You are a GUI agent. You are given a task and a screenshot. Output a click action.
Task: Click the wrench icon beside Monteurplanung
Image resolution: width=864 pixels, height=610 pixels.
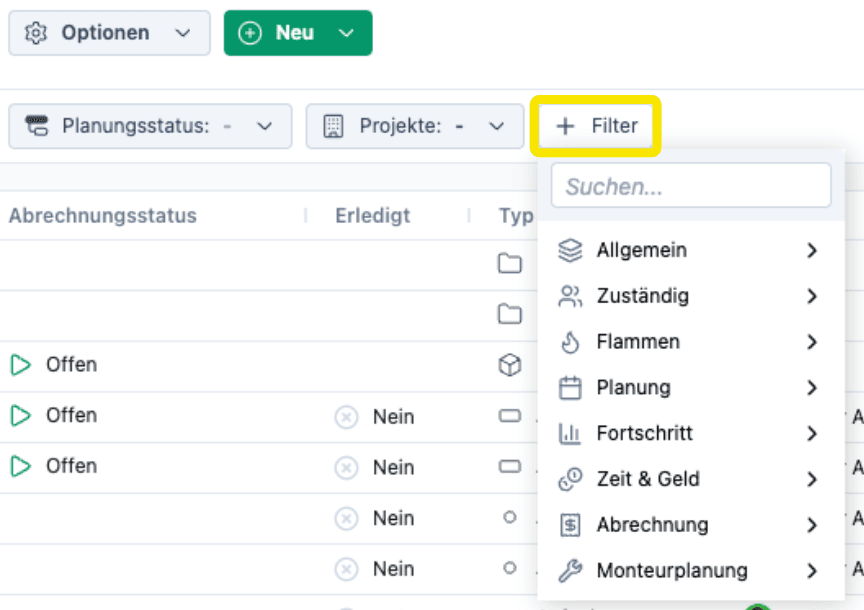tap(570, 570)
